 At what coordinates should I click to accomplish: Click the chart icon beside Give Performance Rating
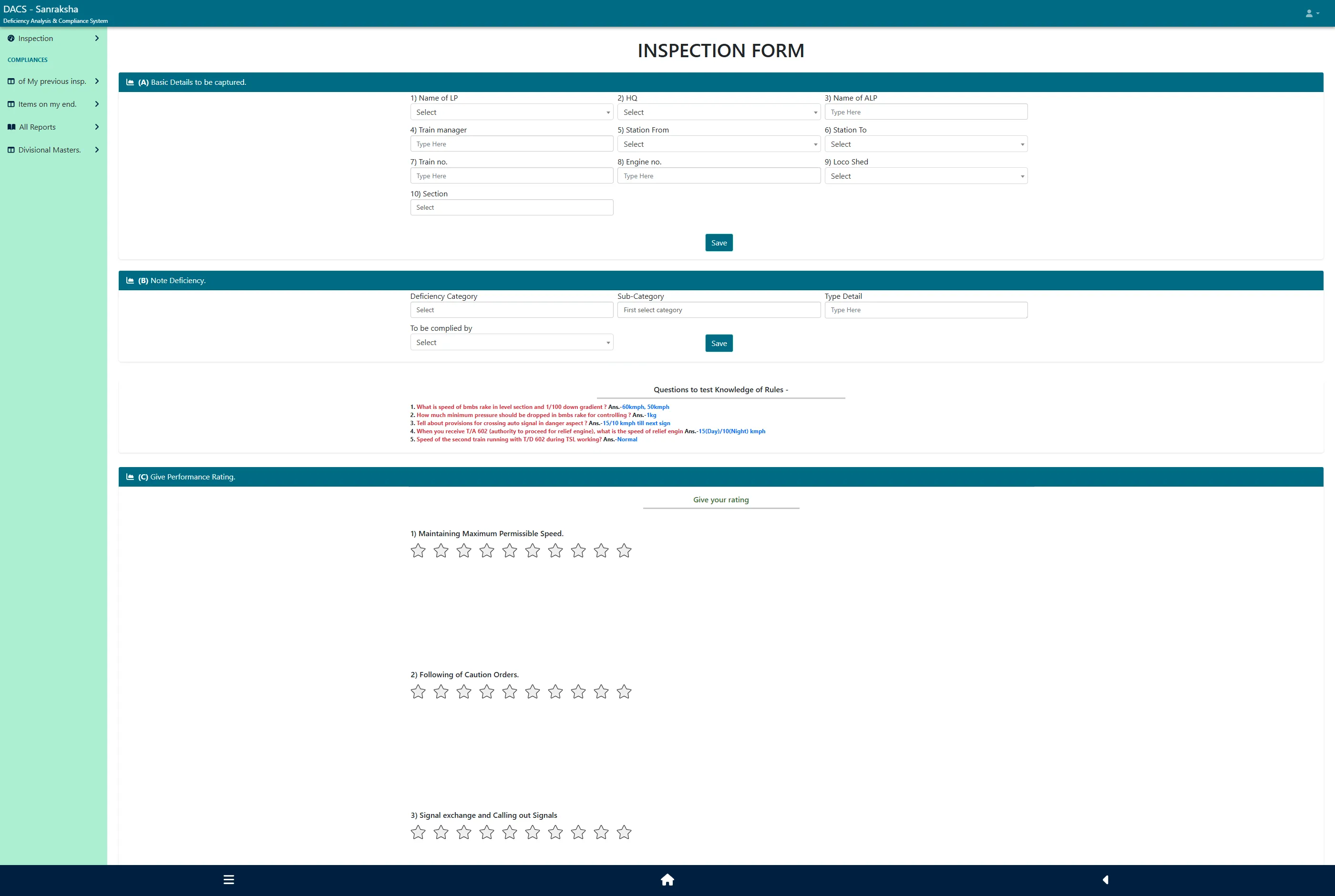coord(130,477)
